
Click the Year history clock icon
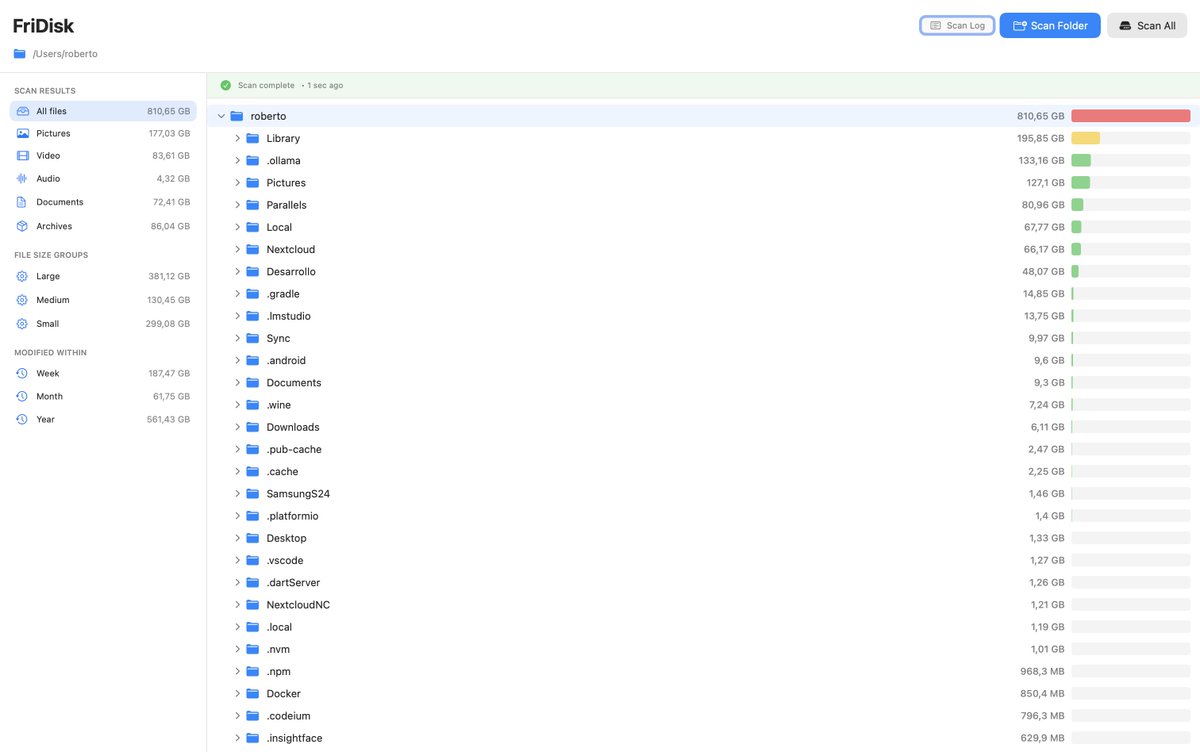(22, 419)
